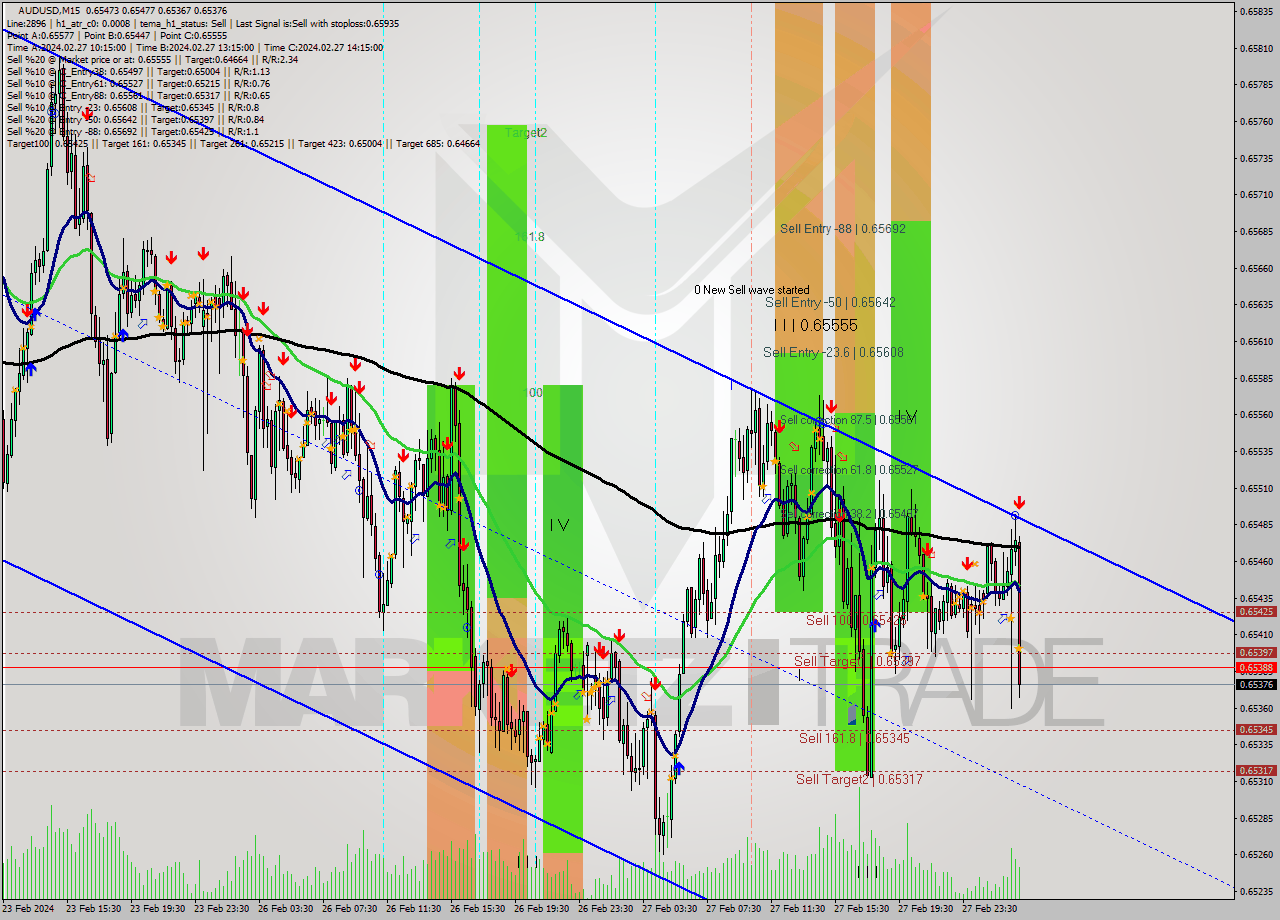Click the 0.65235 price axis label
The image size is (1280, 920).
tap(1256, 891)
